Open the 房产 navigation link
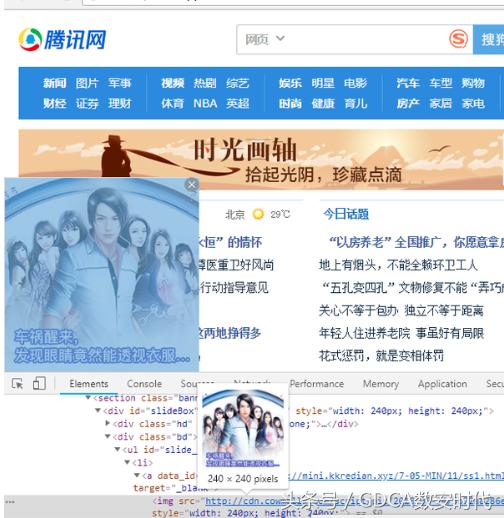This screenshot has width=504, height=518. click(x=408, y=104)
